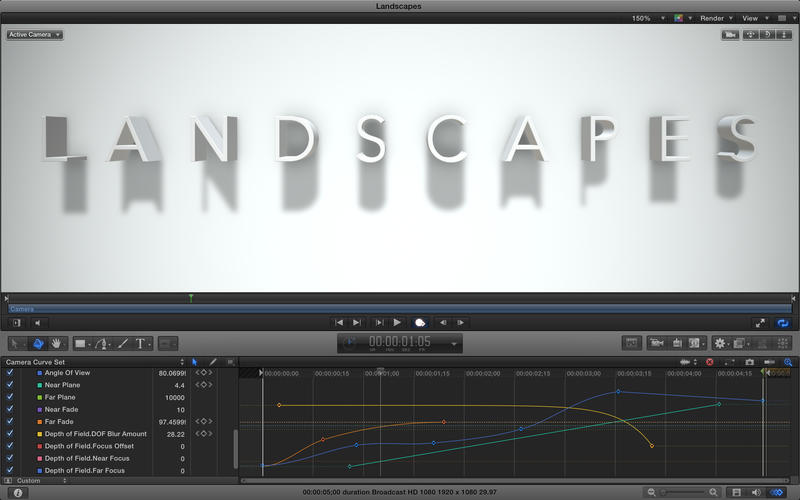Open the Render menu in canvas bar
Screen dimensions: 800x500
point(715,18)
